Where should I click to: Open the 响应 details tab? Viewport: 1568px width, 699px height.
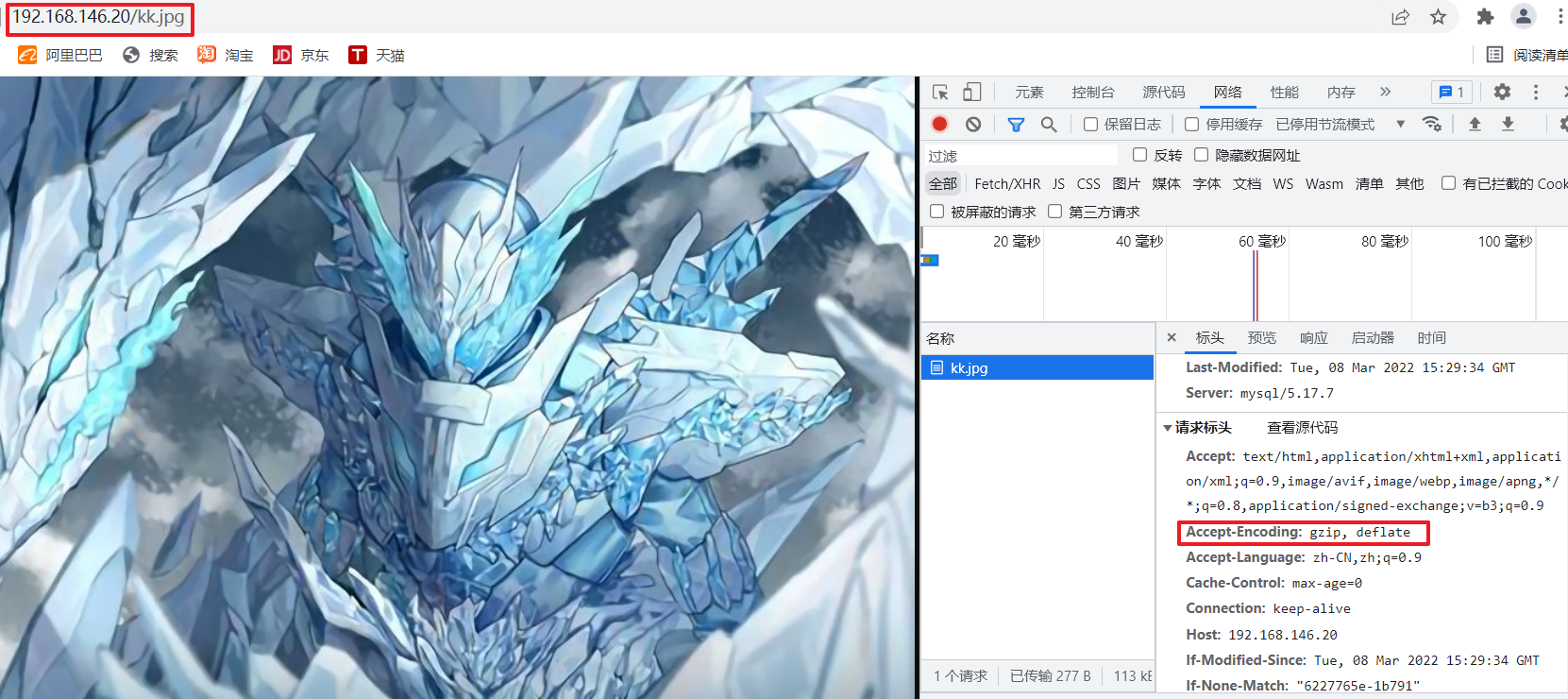click(x=1314, y=337)
